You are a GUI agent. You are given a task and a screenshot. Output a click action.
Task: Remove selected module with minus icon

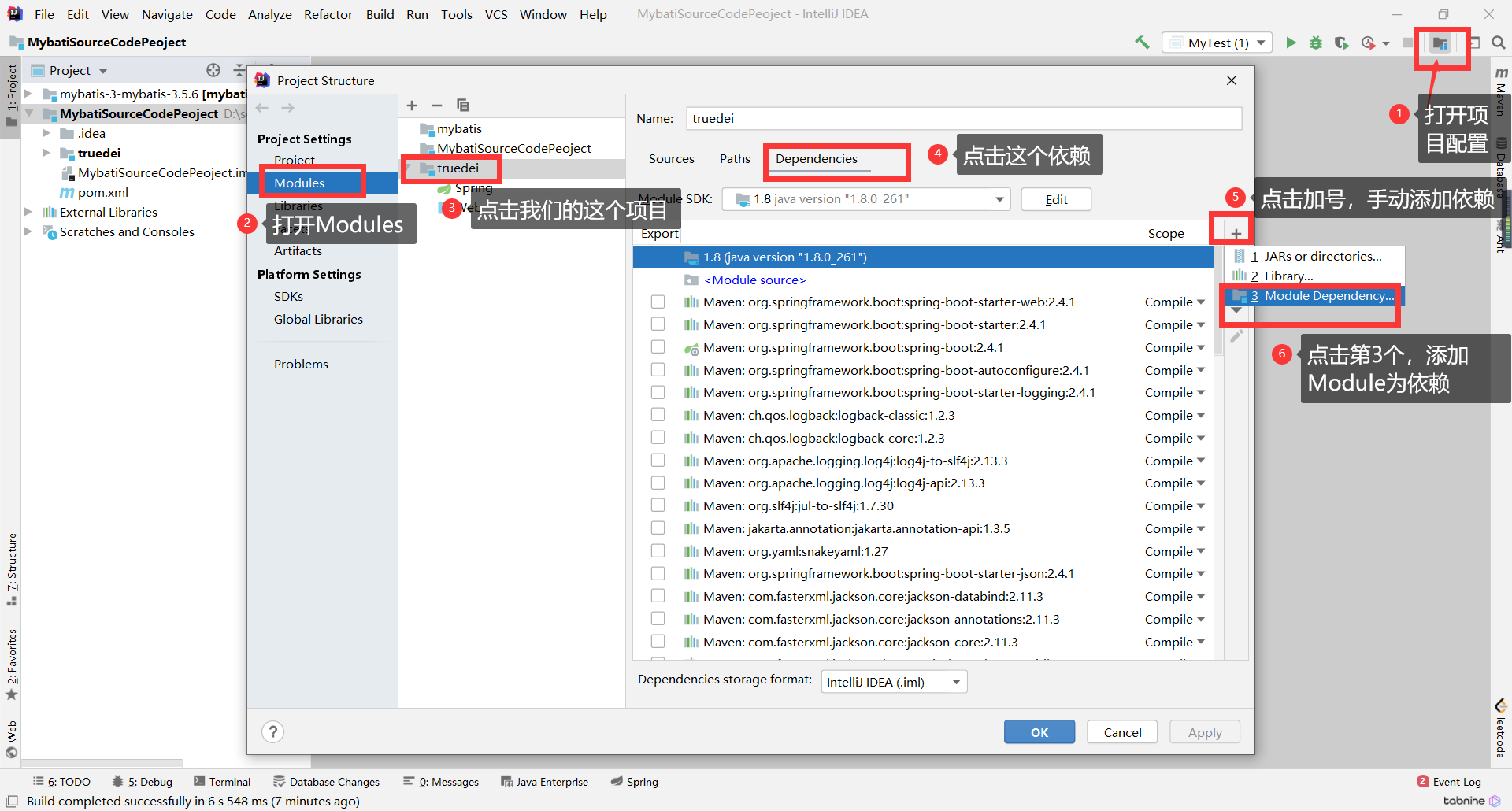tap(437, 106)
